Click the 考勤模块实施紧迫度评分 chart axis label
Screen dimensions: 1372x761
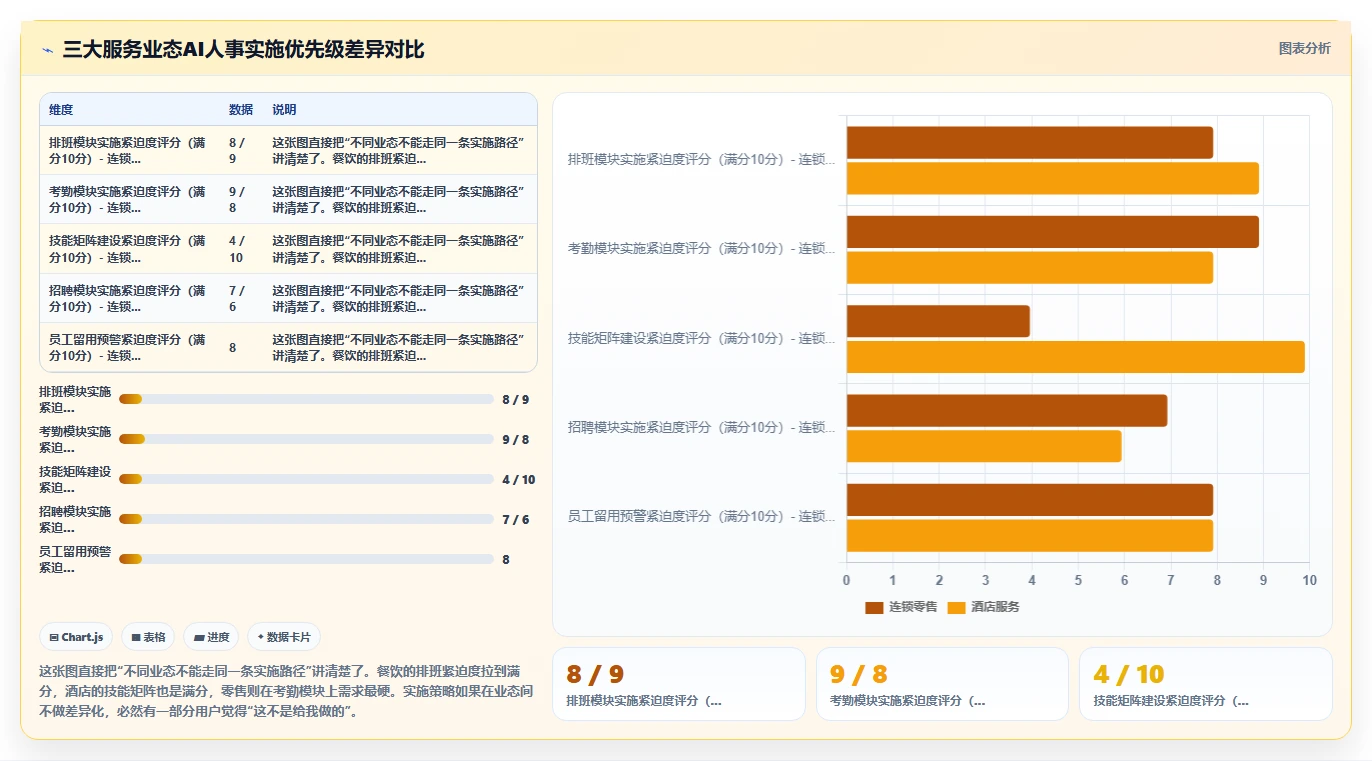[x=701, y=249]
